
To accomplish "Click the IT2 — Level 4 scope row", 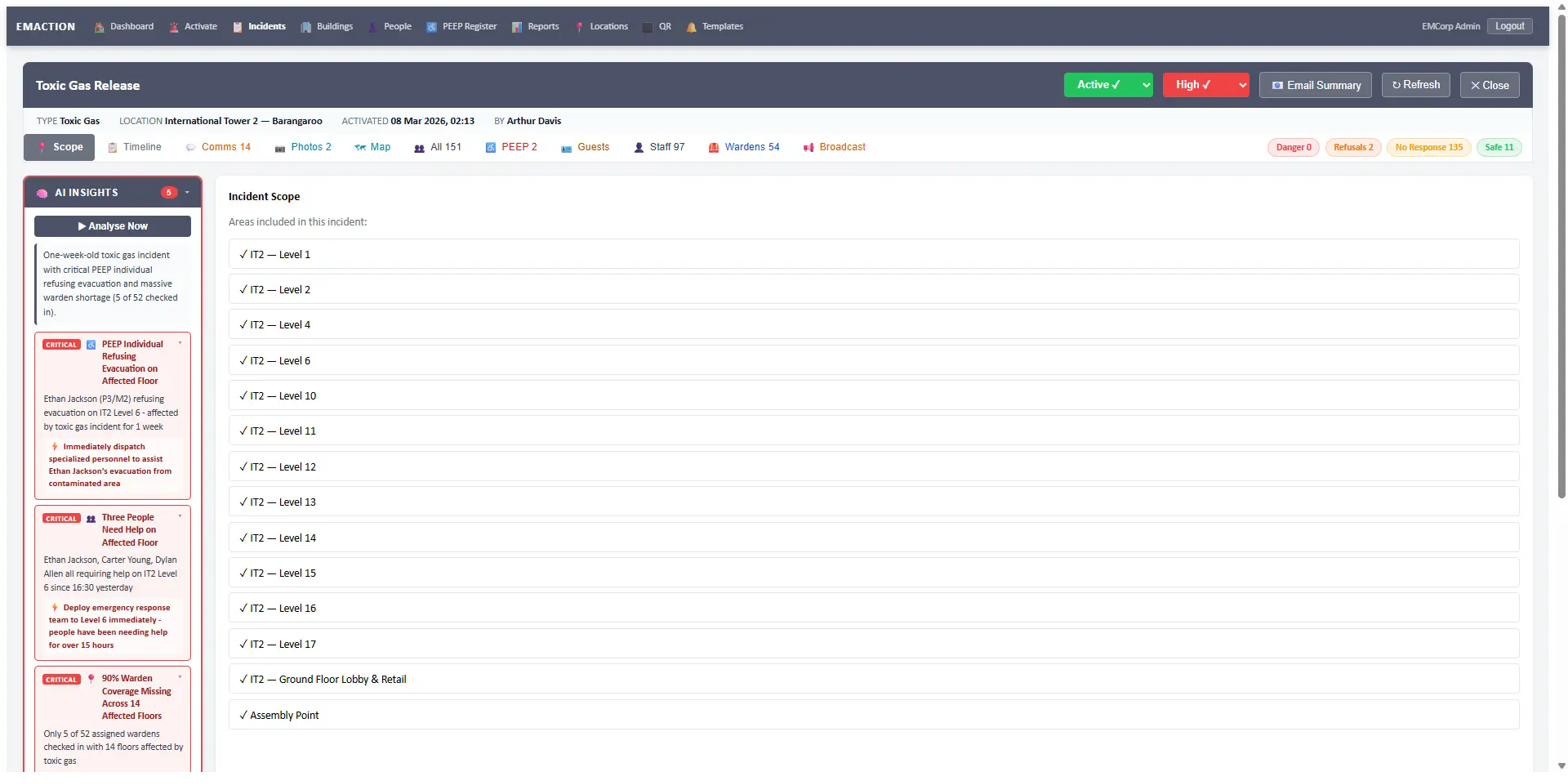I will pos(873,325).
